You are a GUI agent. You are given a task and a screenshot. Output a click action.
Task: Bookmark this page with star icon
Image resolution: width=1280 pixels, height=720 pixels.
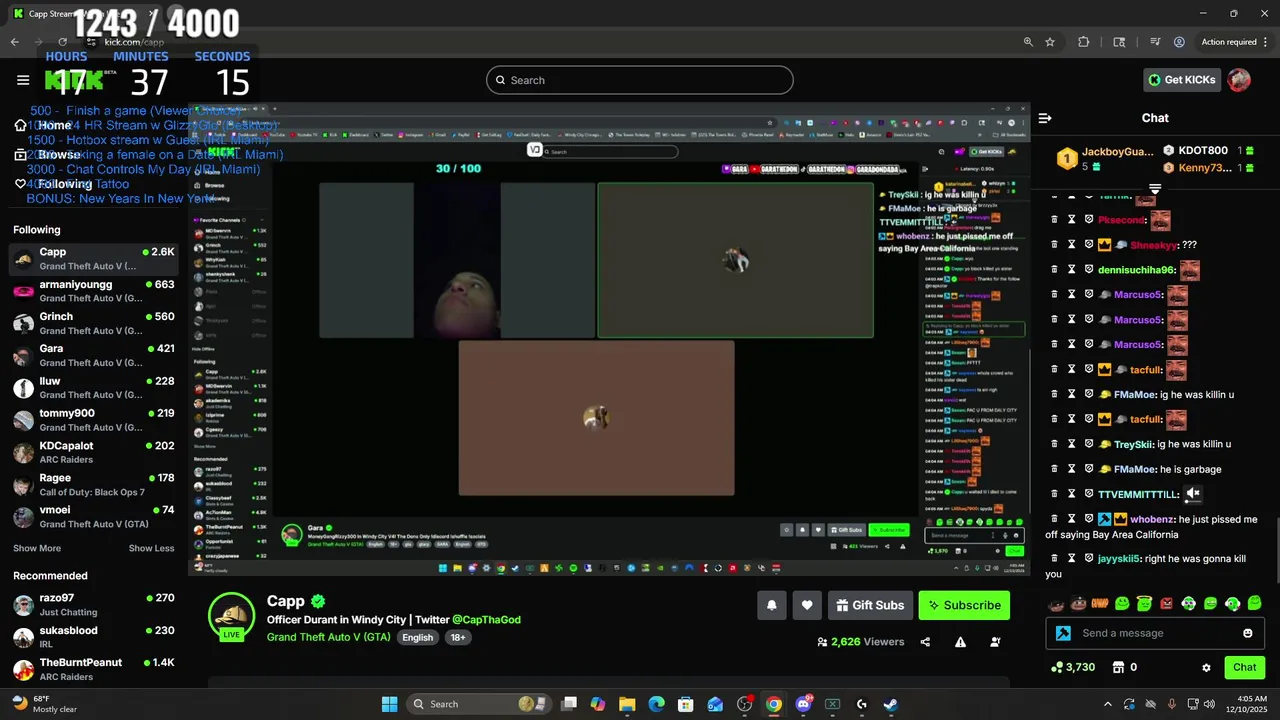coord(1050,42)
